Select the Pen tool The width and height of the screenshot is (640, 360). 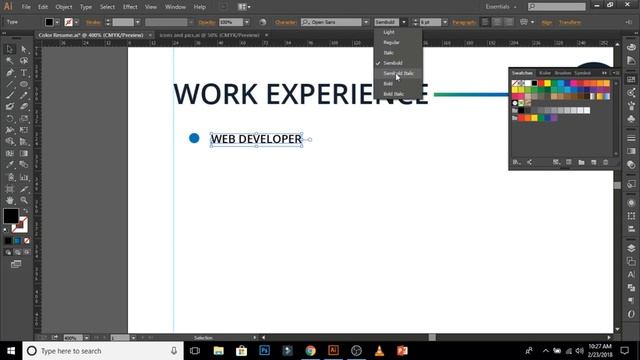click(10, 73)
